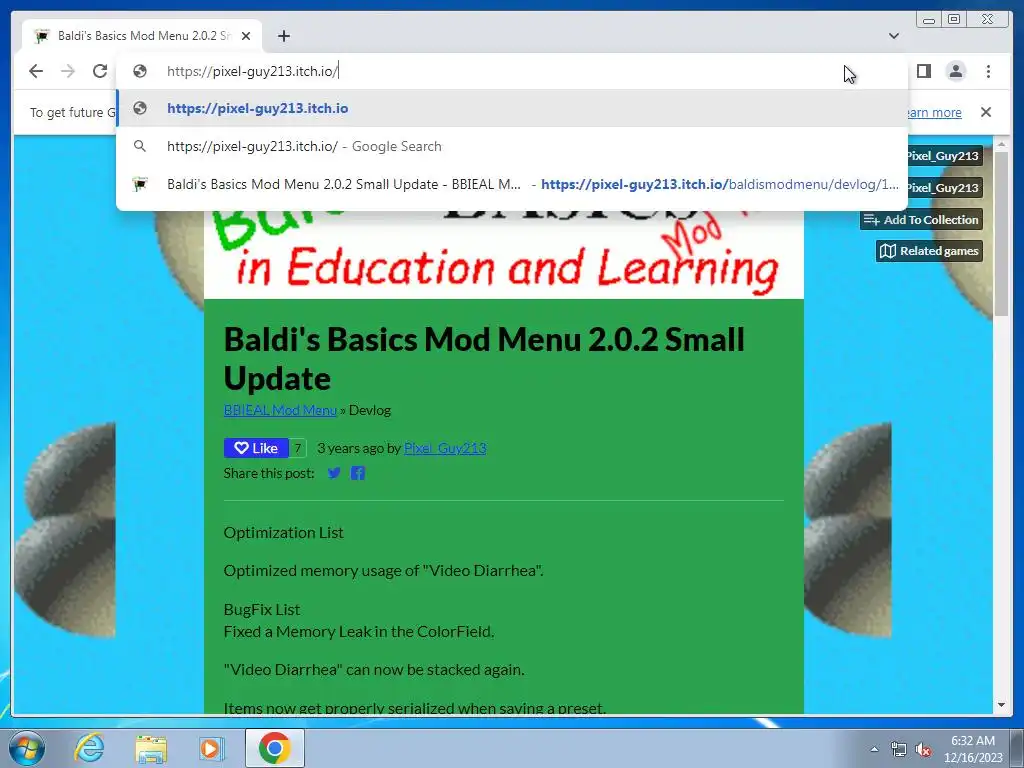Open the taskbar clock and date
This screenshot has width=1024, height=768.
(973, 749)
